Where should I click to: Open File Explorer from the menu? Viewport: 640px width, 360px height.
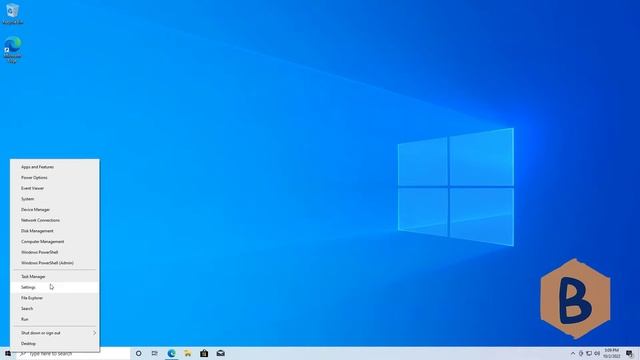55,298
